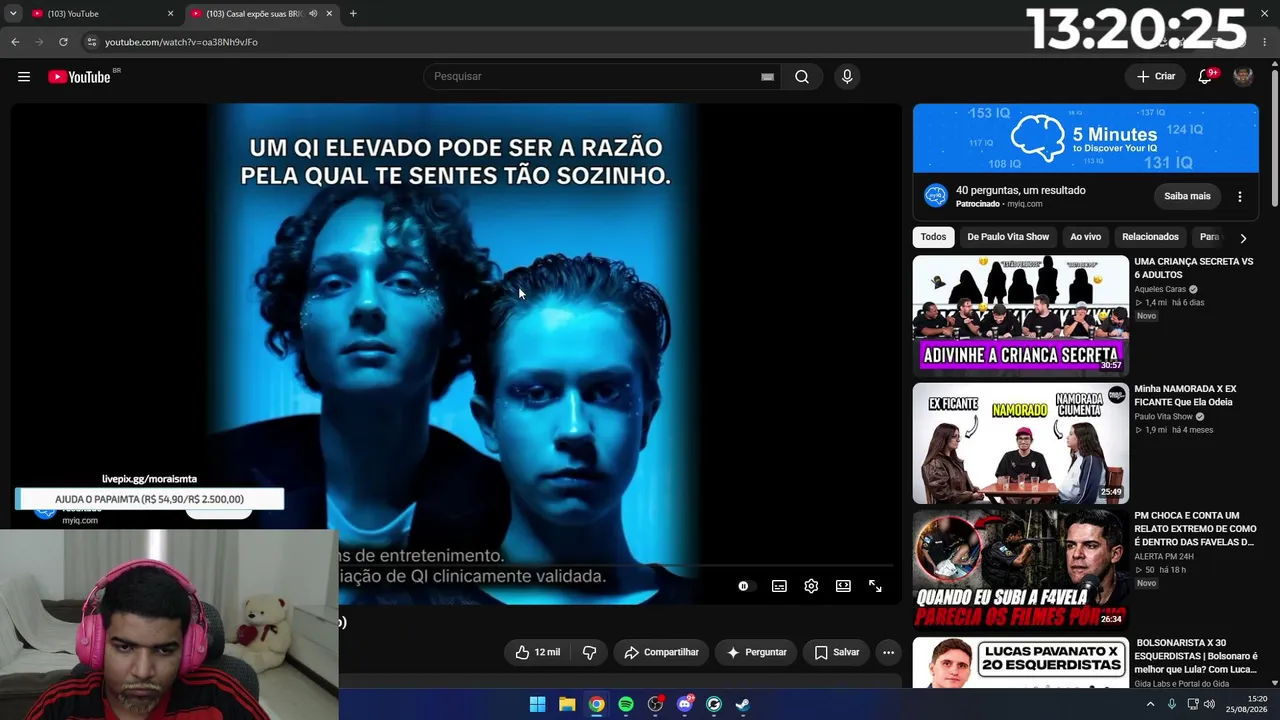
Task: Go back in browser history
Action: (15, 42)
